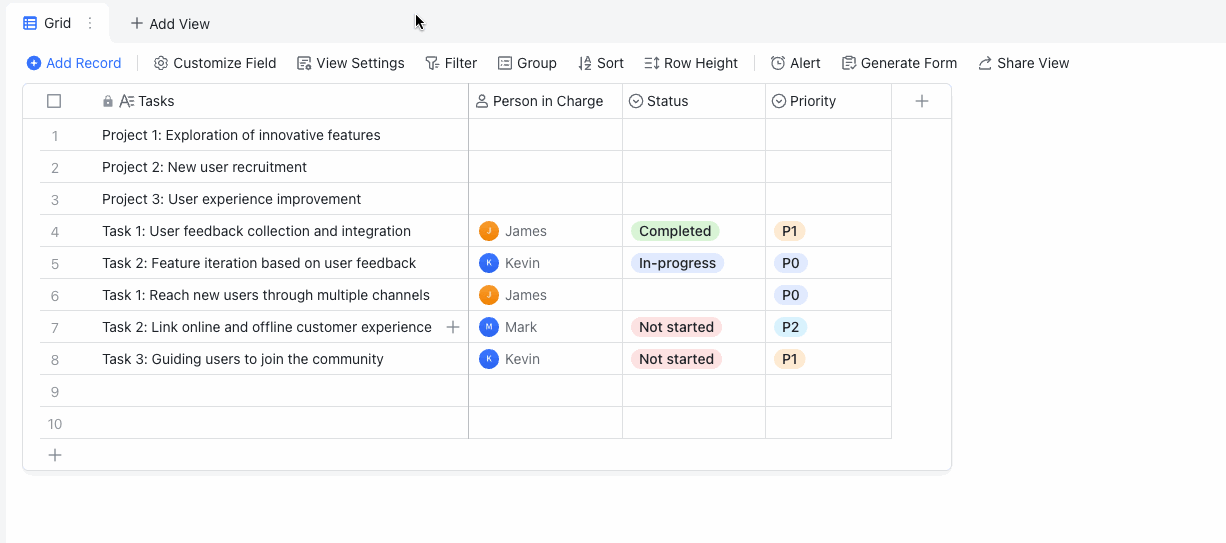This screenshot has height=543, width=1226.
Task: Click the Add View tab
Action: click(x=170, y=24)
